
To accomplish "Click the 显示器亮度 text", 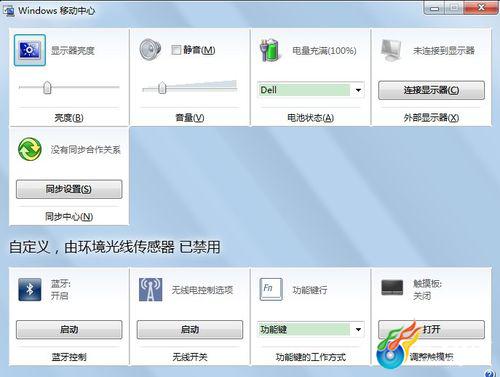I will (x=73, y=51).
